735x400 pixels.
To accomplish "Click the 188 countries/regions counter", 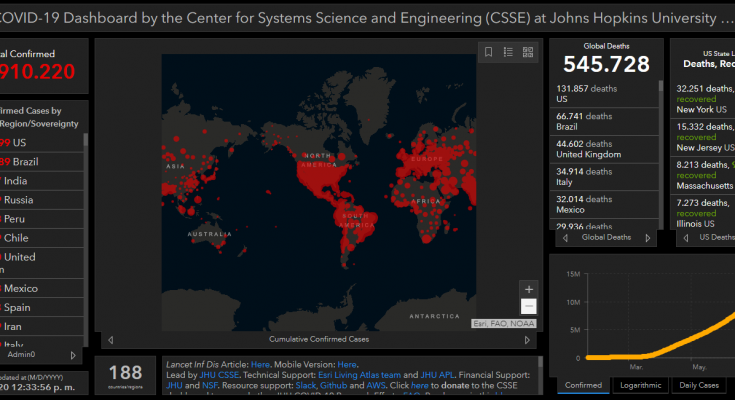I will coord(125,376).
